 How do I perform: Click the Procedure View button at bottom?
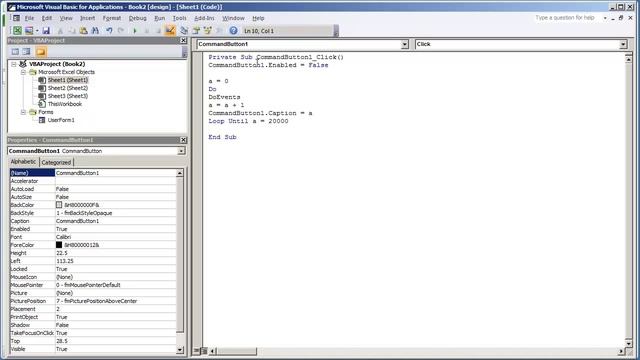point(197,351)
